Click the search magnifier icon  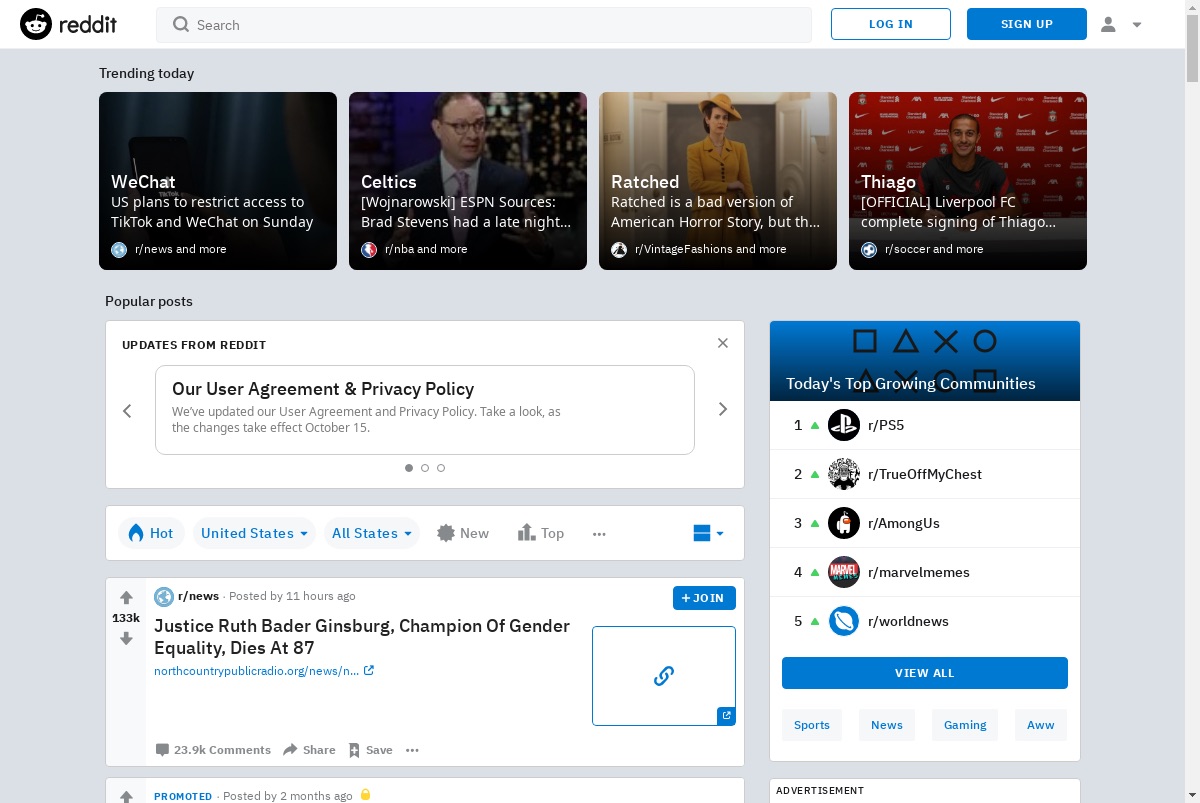(x=181, y=24)
